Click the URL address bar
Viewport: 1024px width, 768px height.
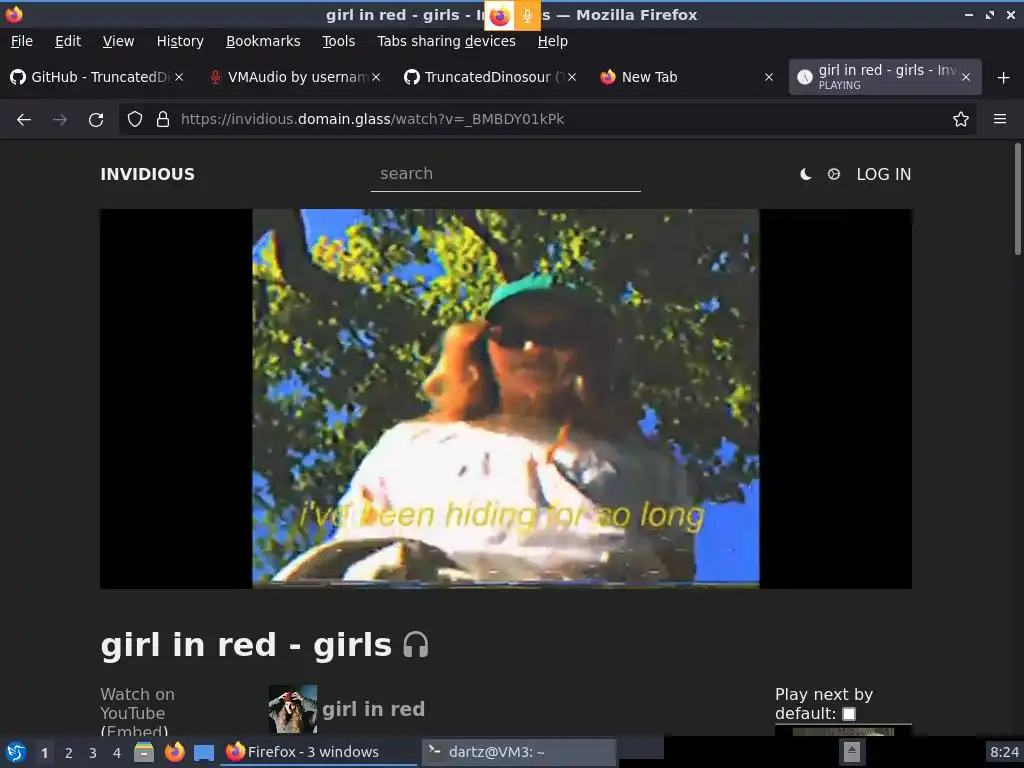click(545, 120)
